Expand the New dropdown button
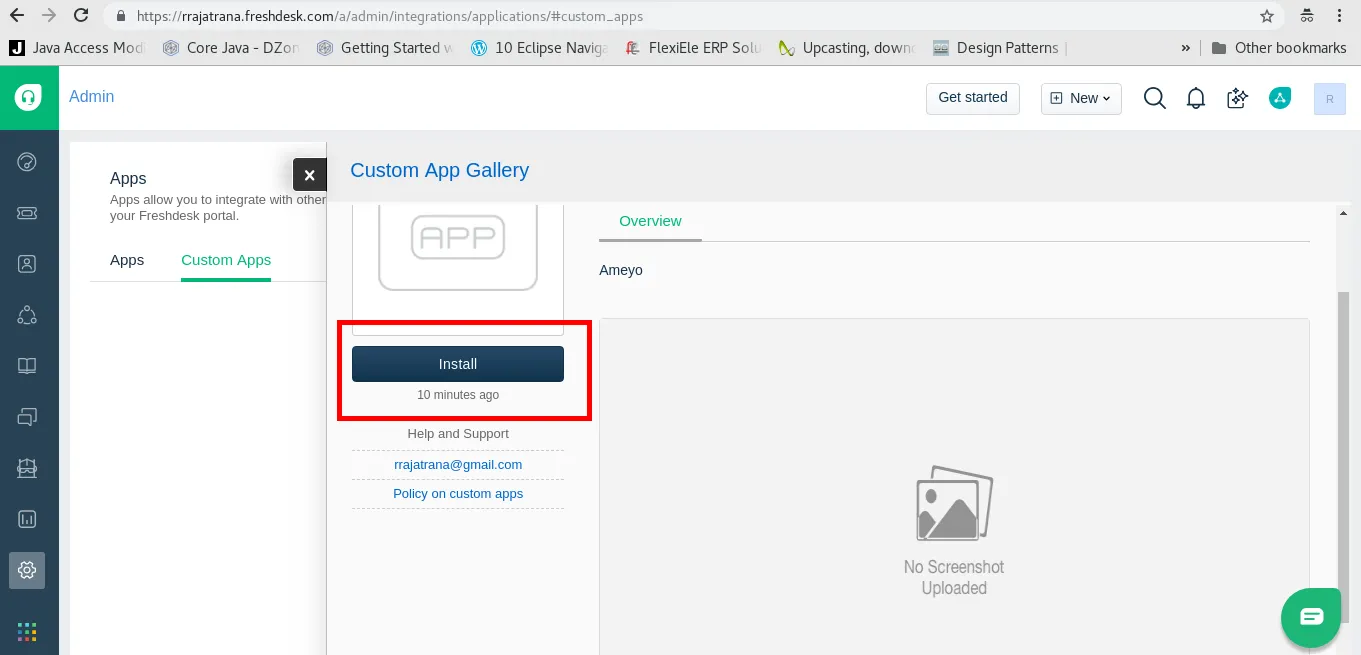The image size is (1361, 655). coord(1081,98)
